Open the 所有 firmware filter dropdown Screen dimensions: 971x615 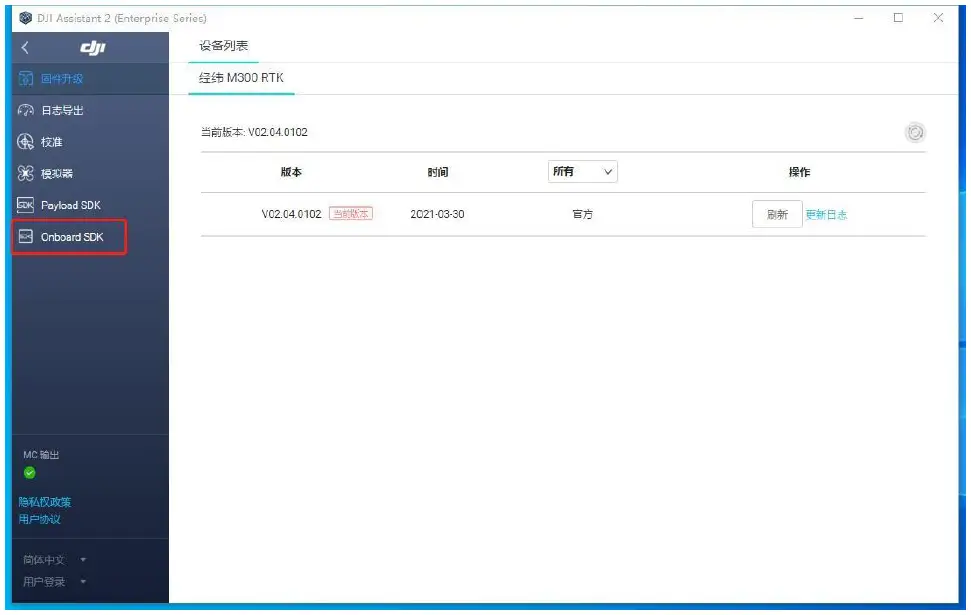coord(583,171)
